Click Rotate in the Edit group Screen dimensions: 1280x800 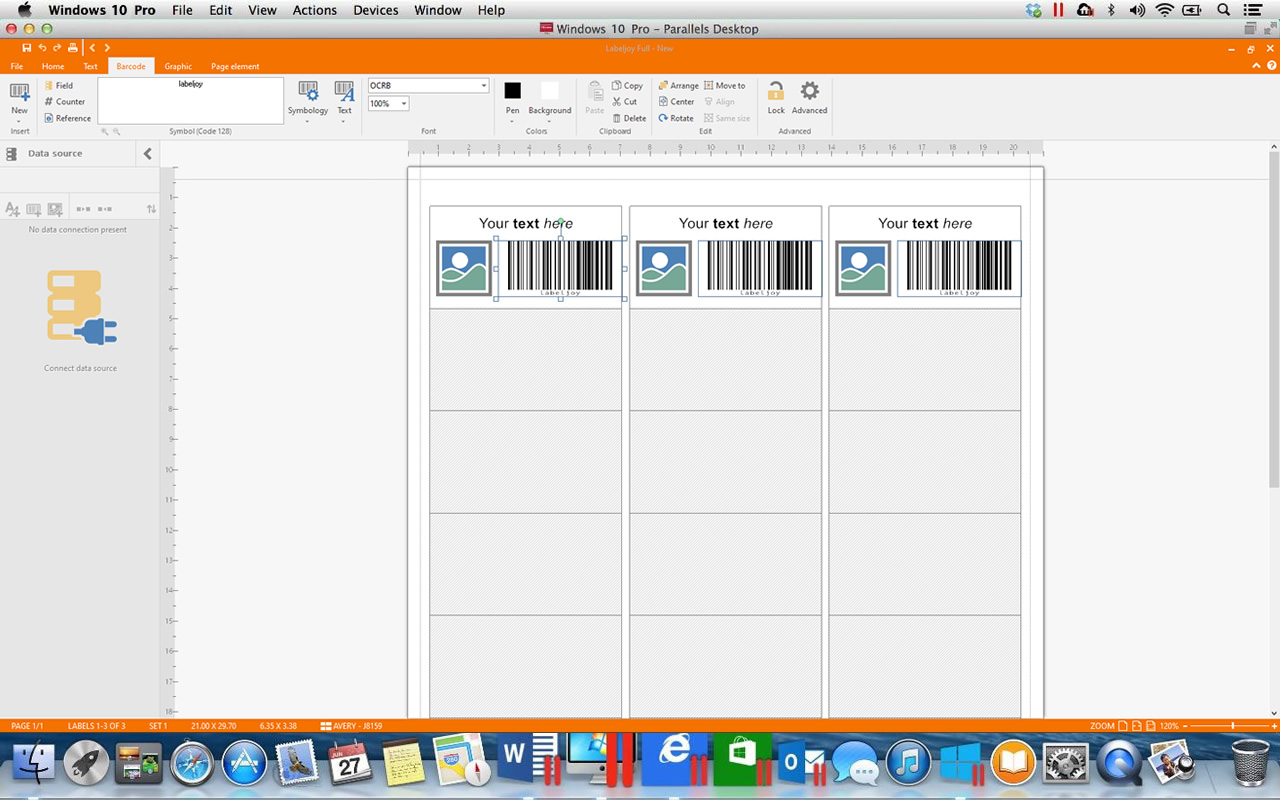[676, 118]
